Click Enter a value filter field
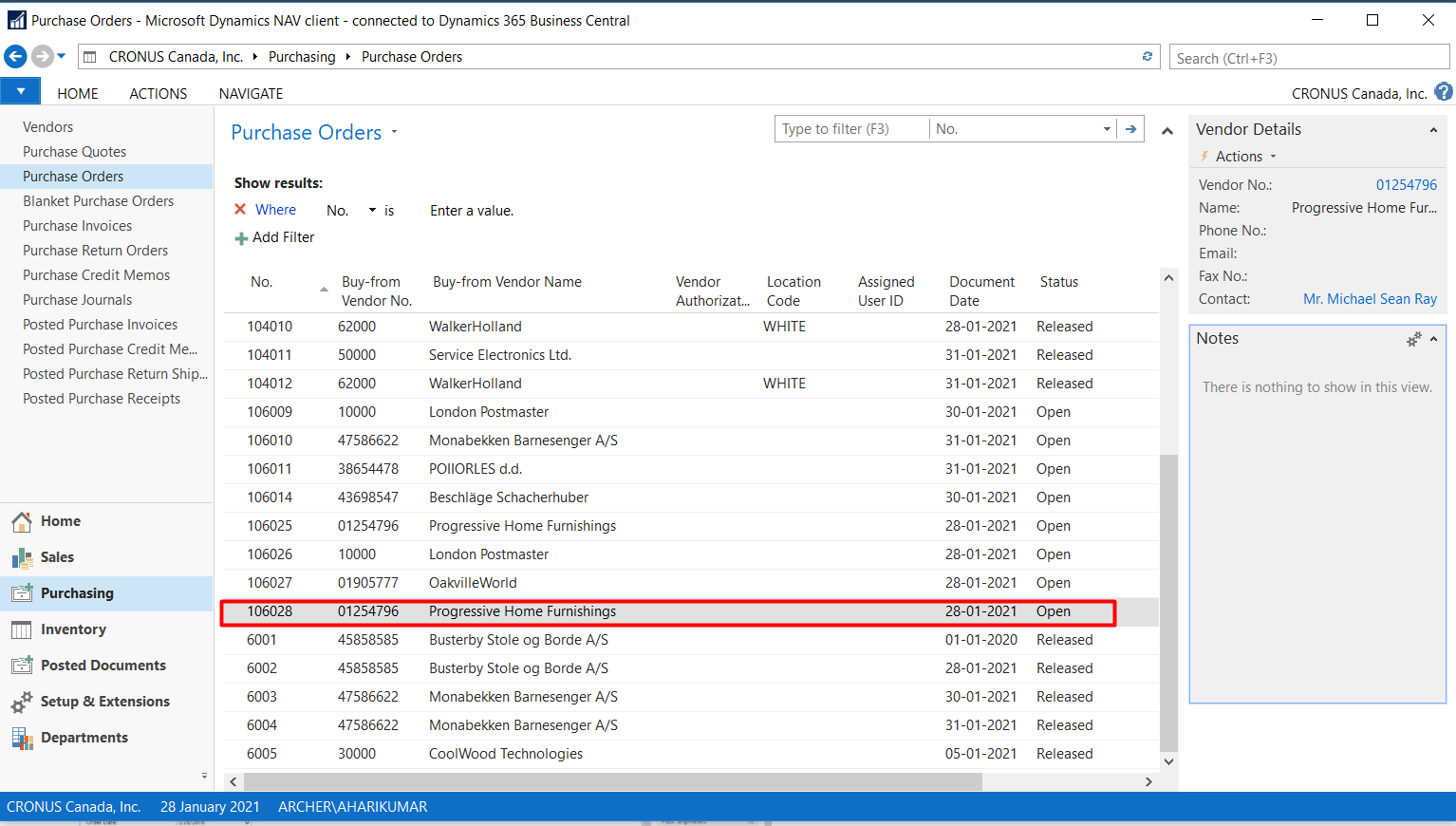The height and width of the screenshot is (826, 1456). tap(472, 211)
